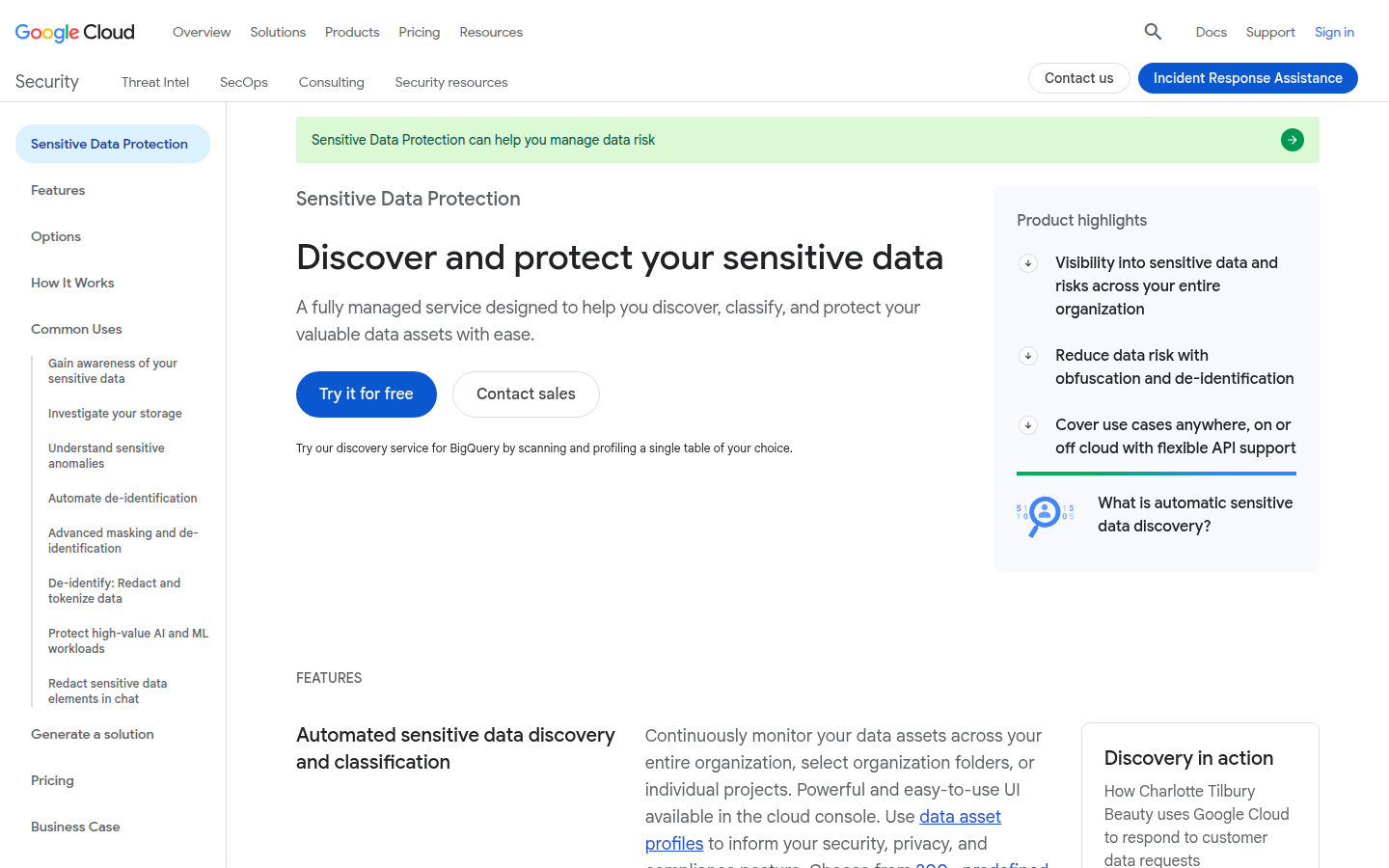Viewport: 1389px width, 868px height.
Task: Open 'Advanced masking and de-identification' item
Action: (123, 541)
